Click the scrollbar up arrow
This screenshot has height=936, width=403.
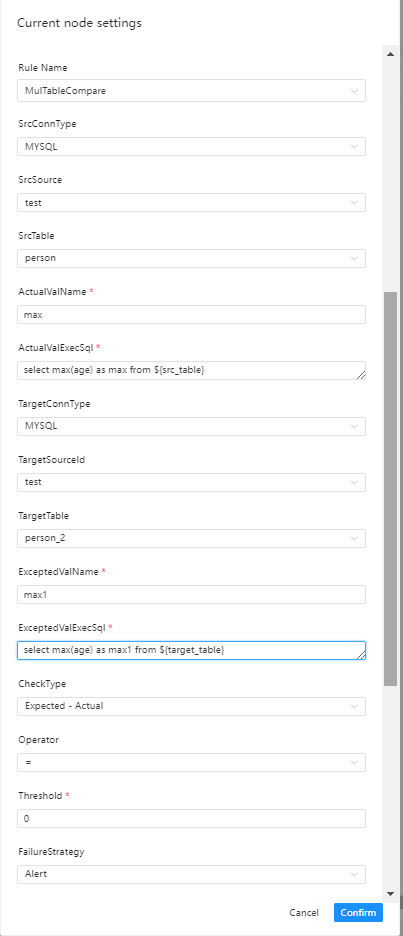click(x=390, y=54)
